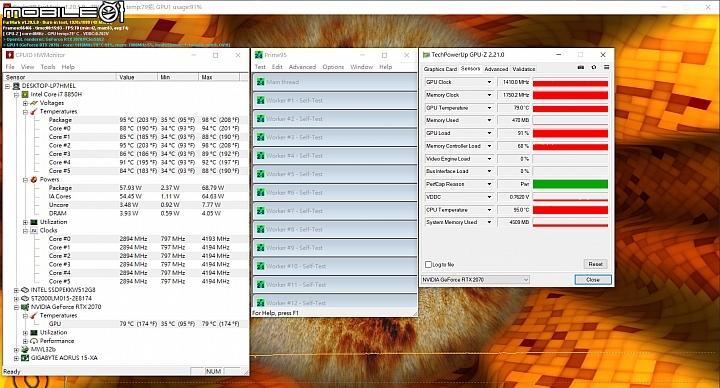
Task: Open Tools menu in HWMonitor
Action: (48, 67)
